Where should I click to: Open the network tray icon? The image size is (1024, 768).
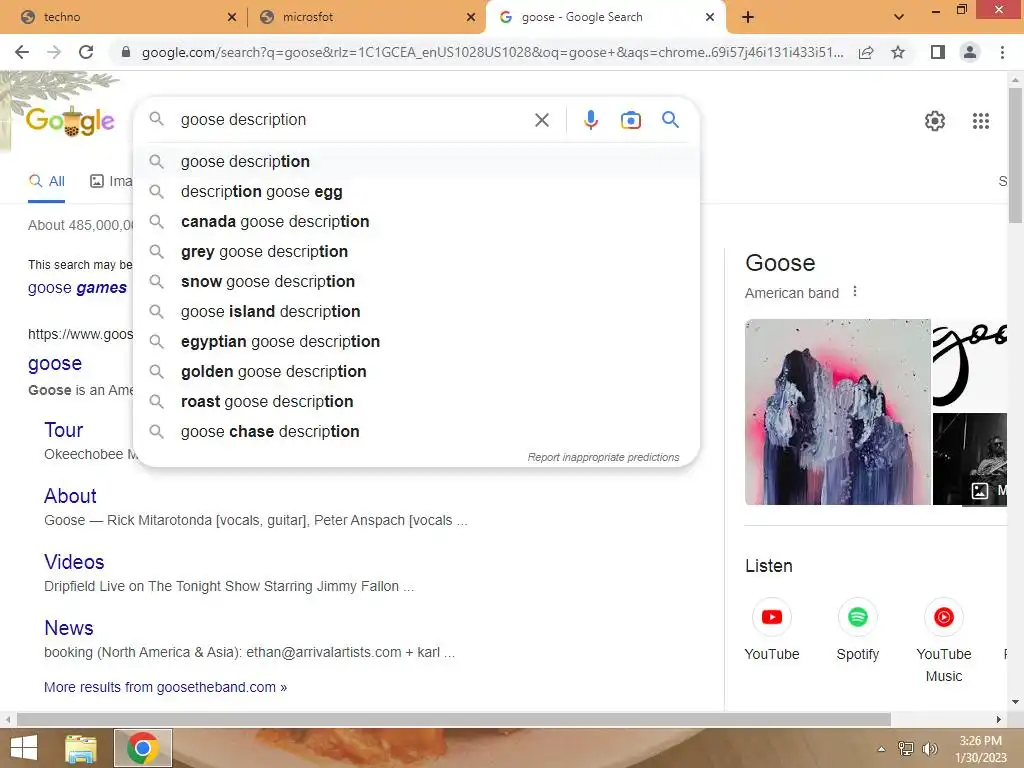click(x=905, y=749)
